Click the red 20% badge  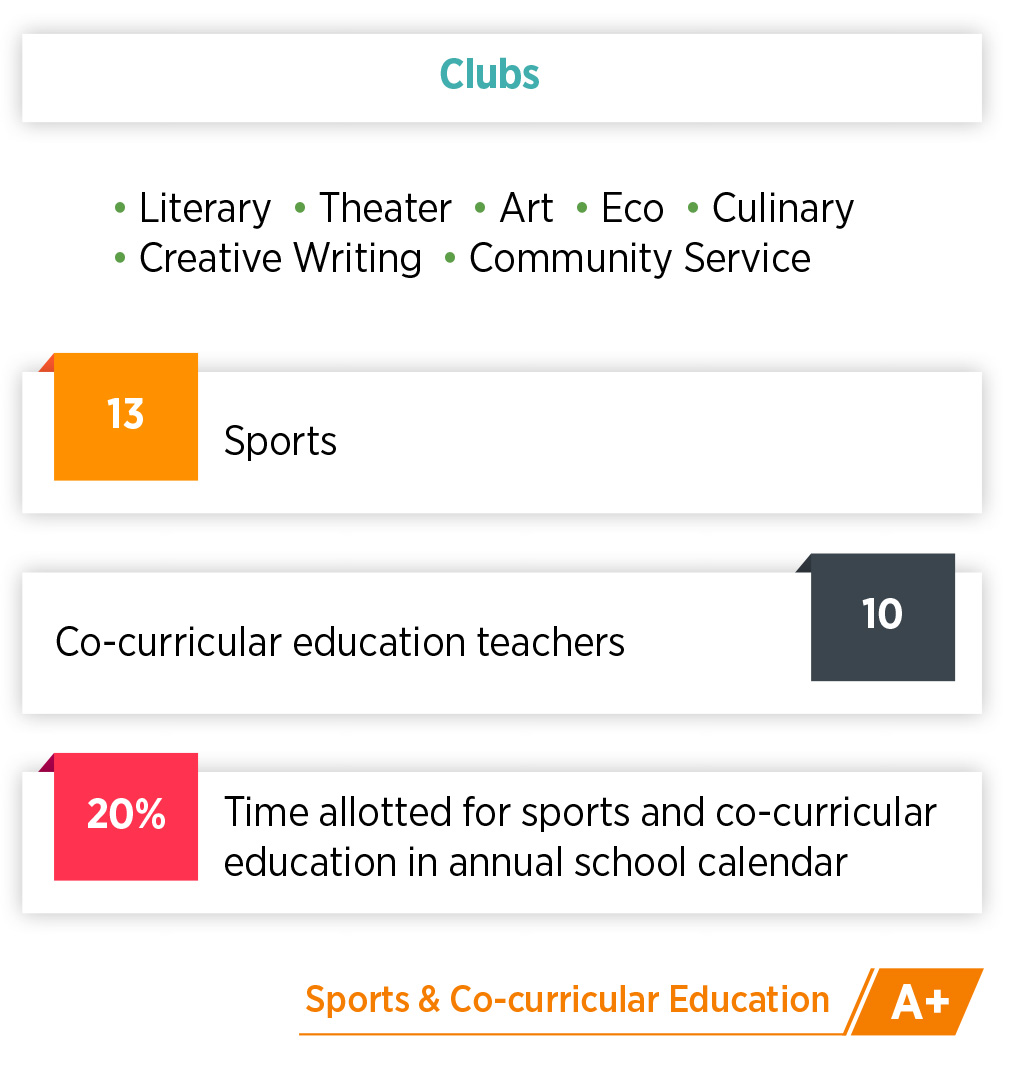126,817
